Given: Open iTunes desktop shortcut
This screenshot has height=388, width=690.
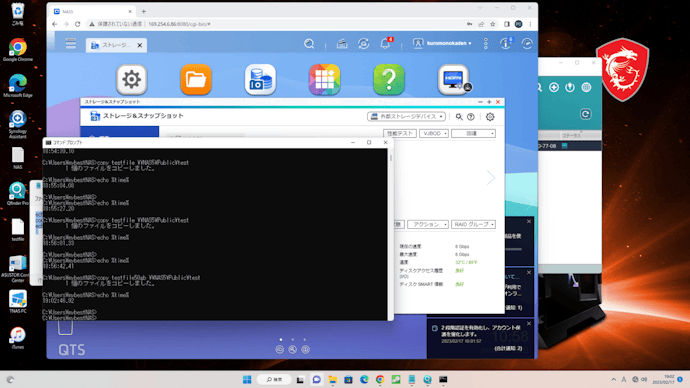Looking at the screenshot, I should point(18,338).
